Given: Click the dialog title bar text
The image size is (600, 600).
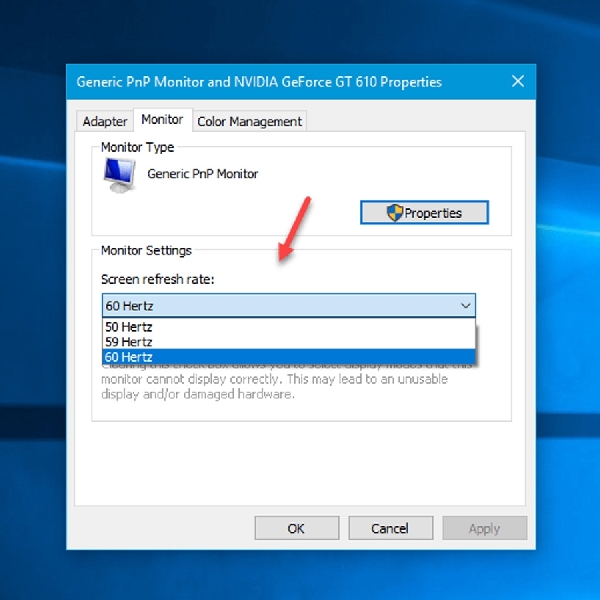Looking at the screenshot, I should pos(259,82).
